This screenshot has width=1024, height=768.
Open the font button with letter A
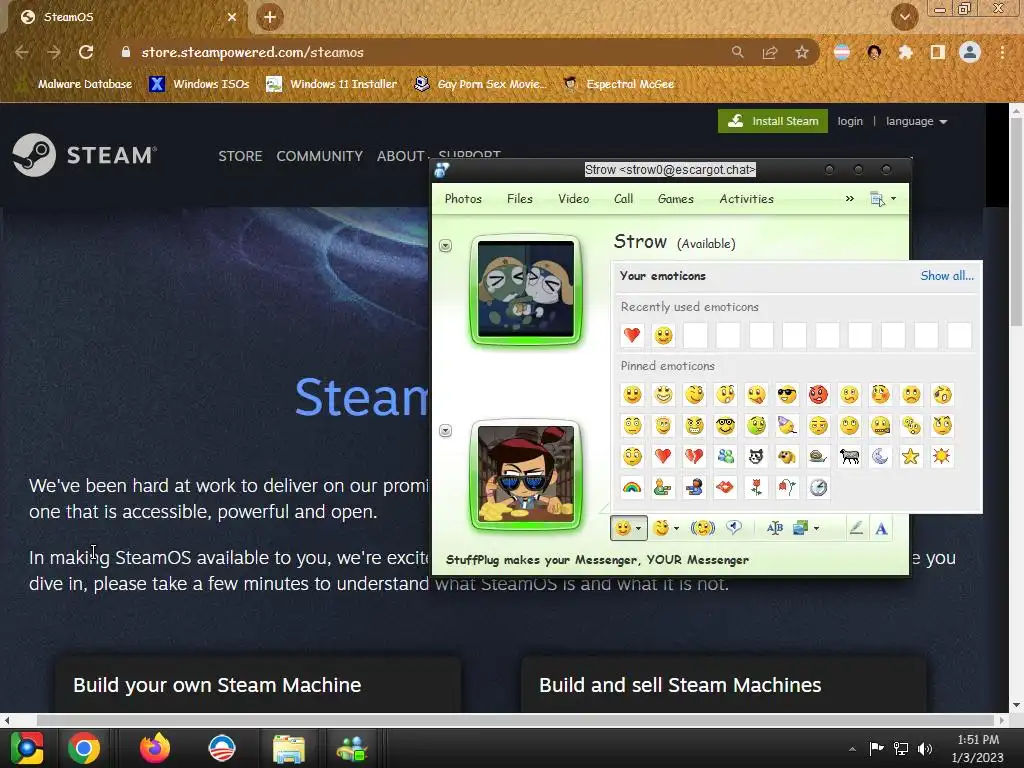[x=881, y=528]
